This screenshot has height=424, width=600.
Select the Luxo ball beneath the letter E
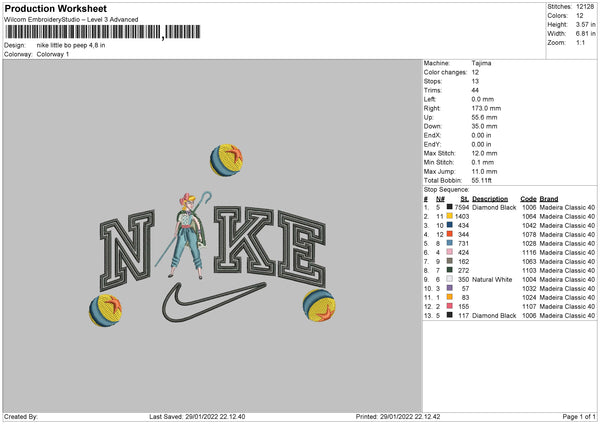tap(319, 305)
